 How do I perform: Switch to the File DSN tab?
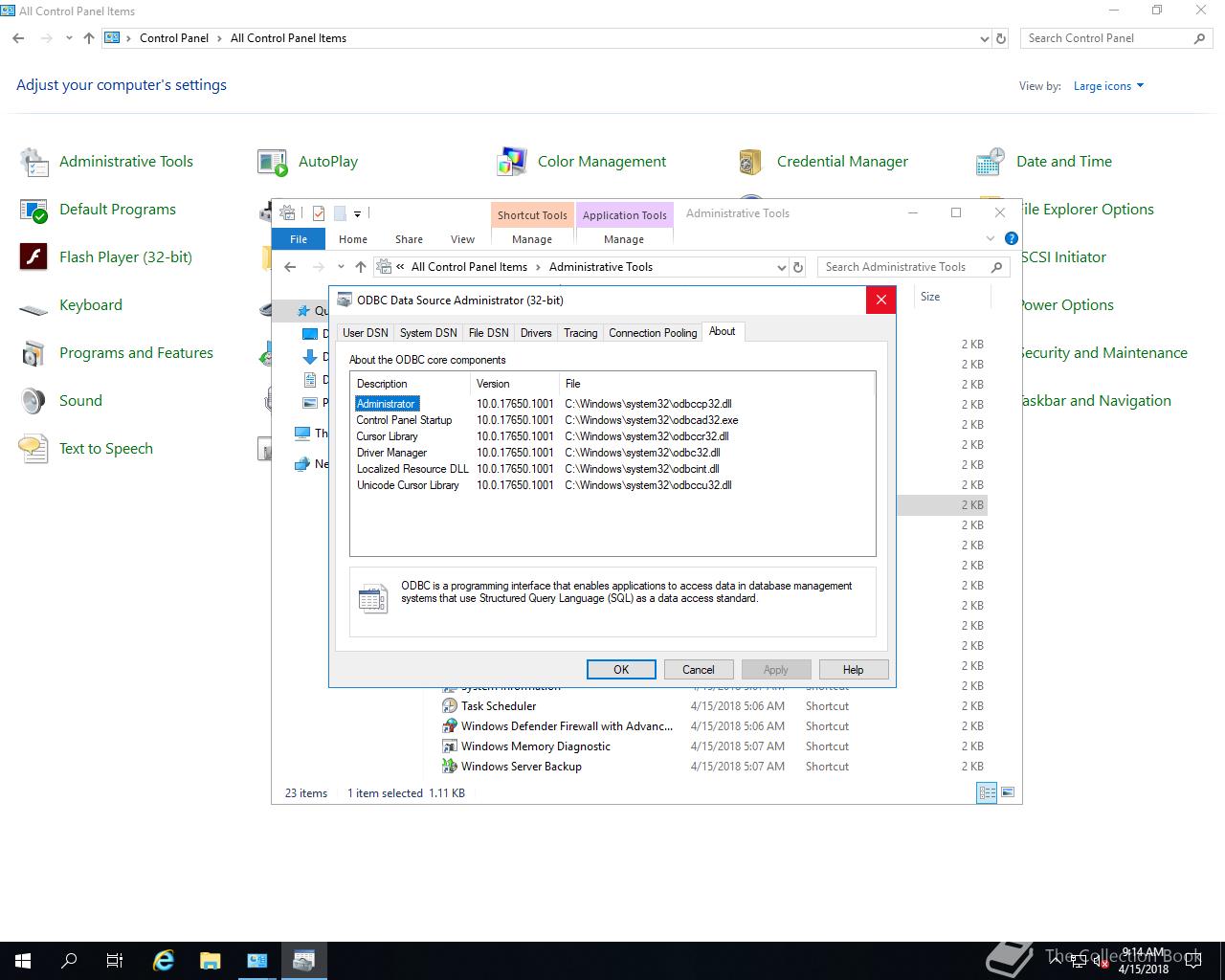pos(488,333)
